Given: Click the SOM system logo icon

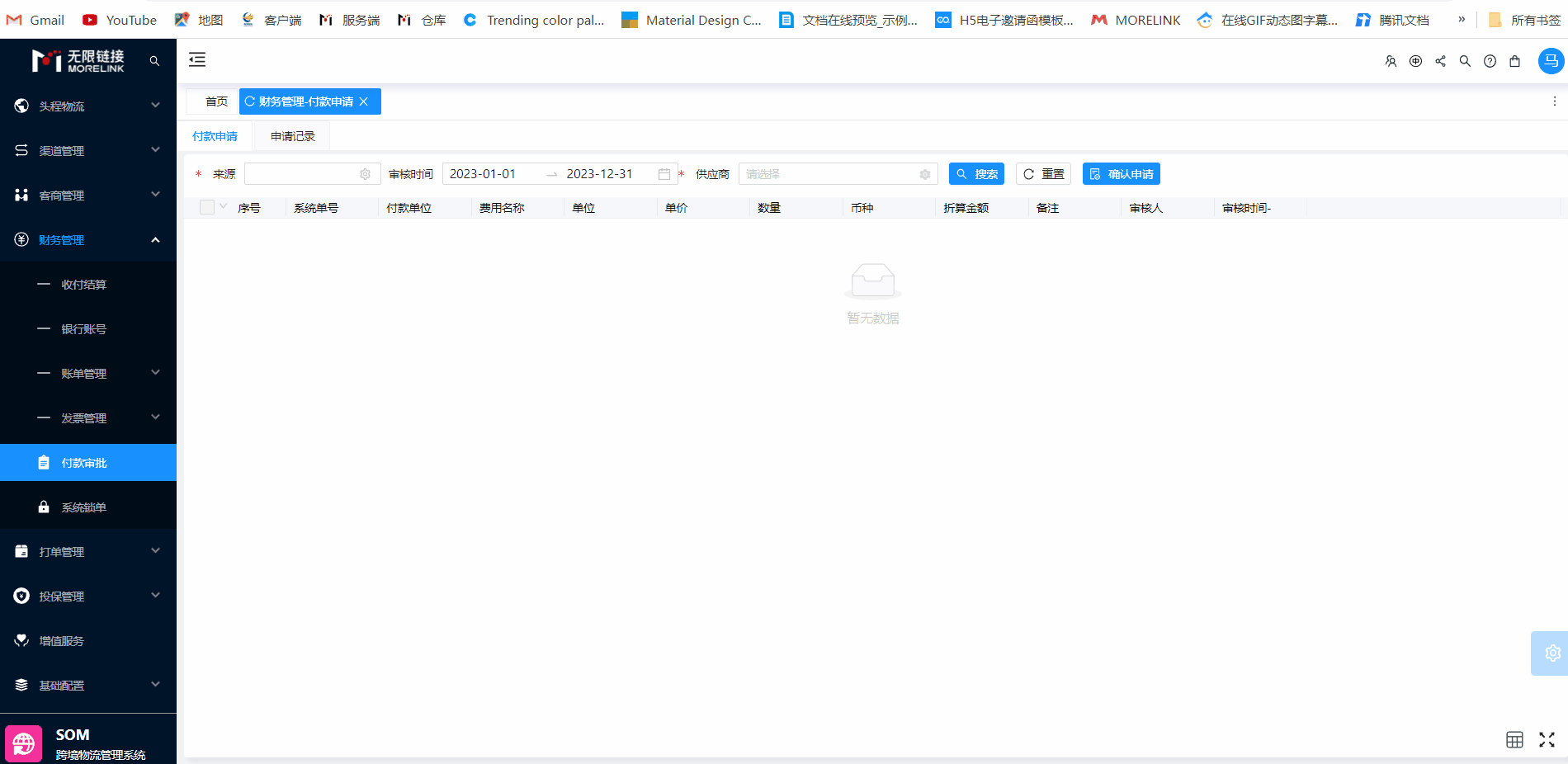Looking at the screenshot, I should (x=23, y=744).
